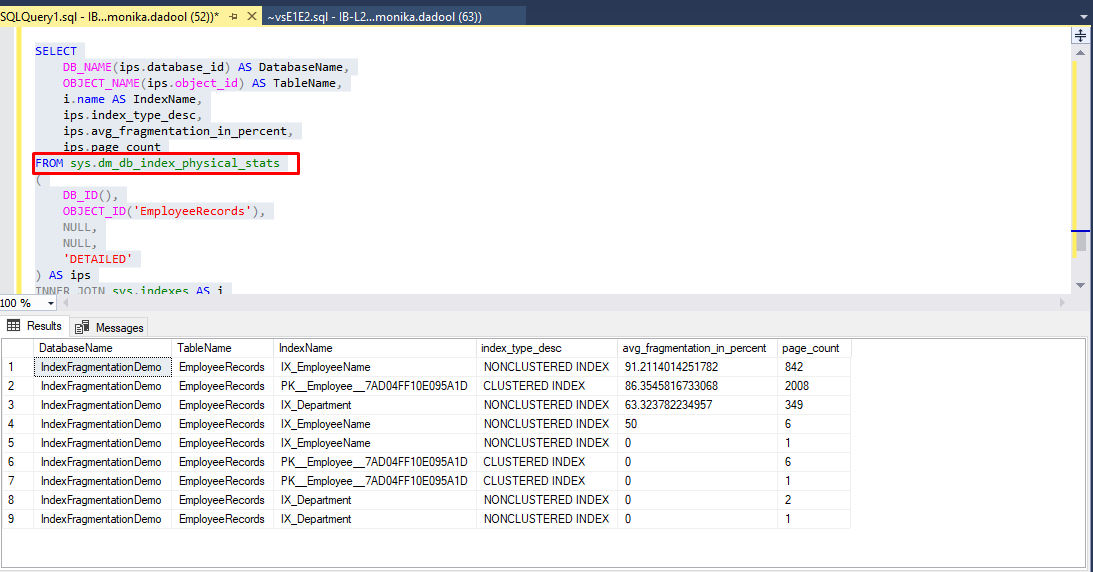Click ips.index_type_desc in the query
The width and height of the screenshot is (1093, 572).
click(x=130, y=115)
